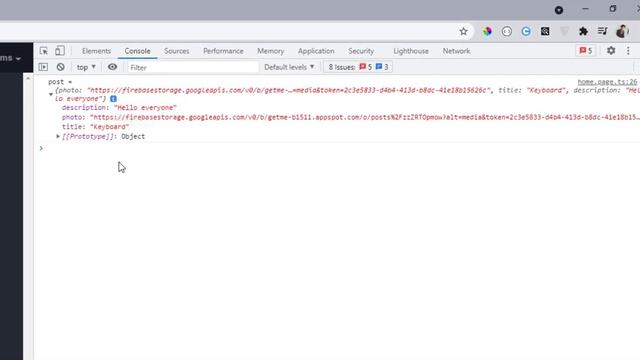Activate the inspect element picker icon
This screenshot has width=640, height=360.
[44, 51]
